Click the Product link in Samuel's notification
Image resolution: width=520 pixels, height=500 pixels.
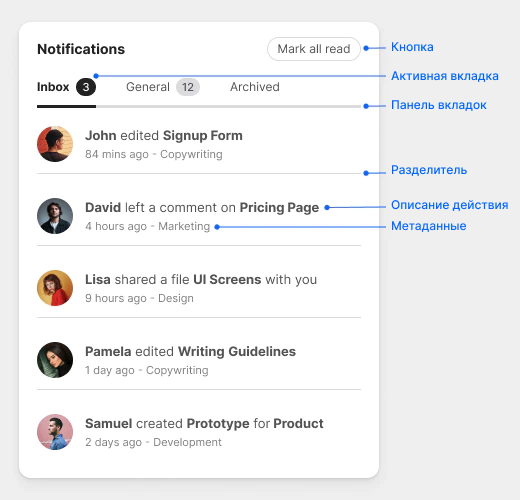(x=298, y=424)
